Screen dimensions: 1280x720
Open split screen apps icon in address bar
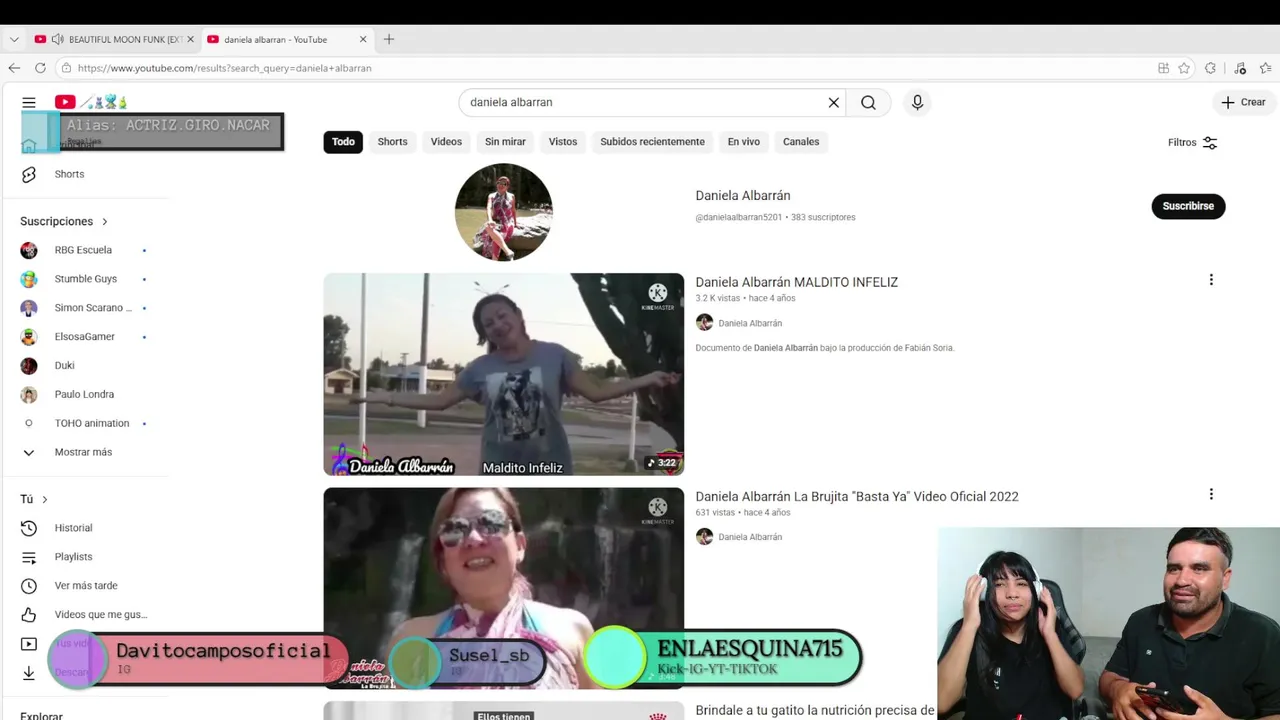[x=1163, y=68]
